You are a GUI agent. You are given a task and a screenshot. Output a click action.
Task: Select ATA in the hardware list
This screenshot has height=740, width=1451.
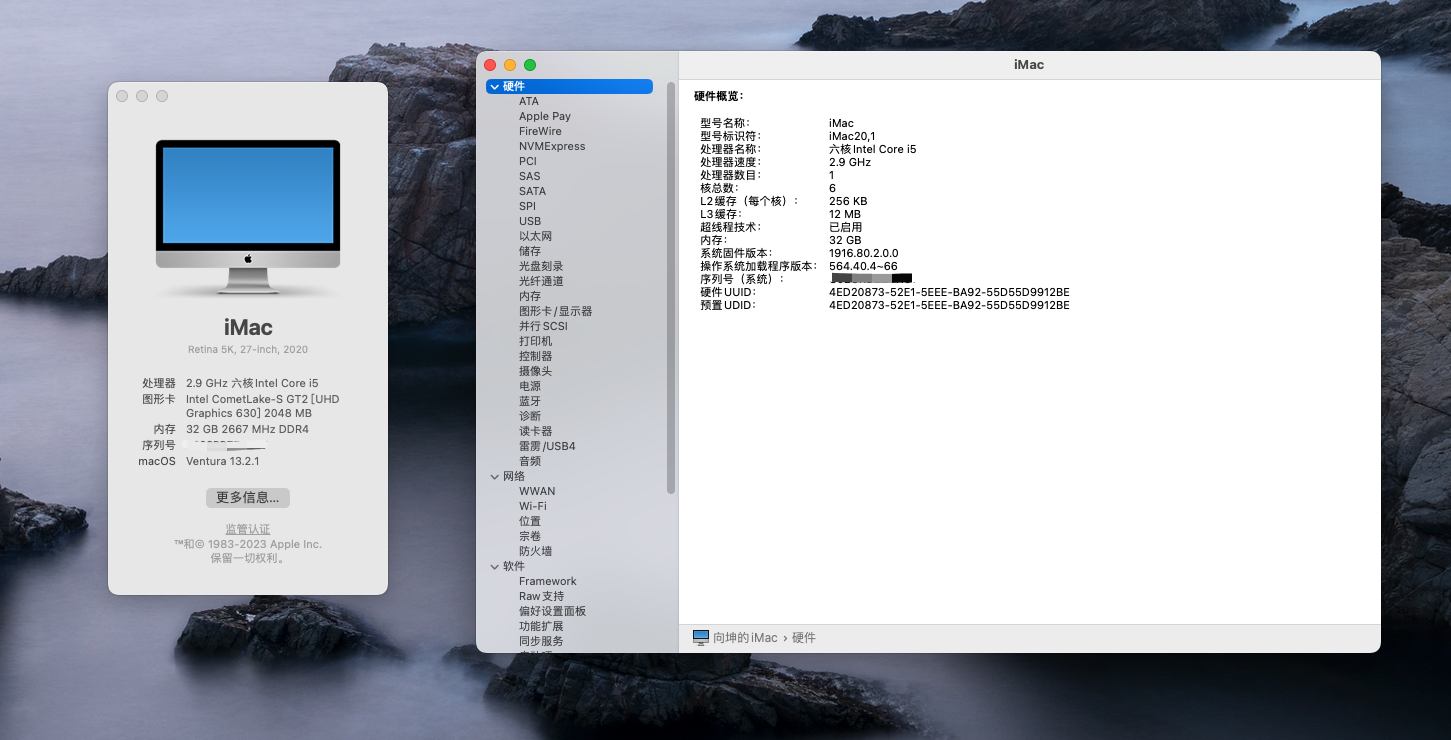[x=529, y=101]
